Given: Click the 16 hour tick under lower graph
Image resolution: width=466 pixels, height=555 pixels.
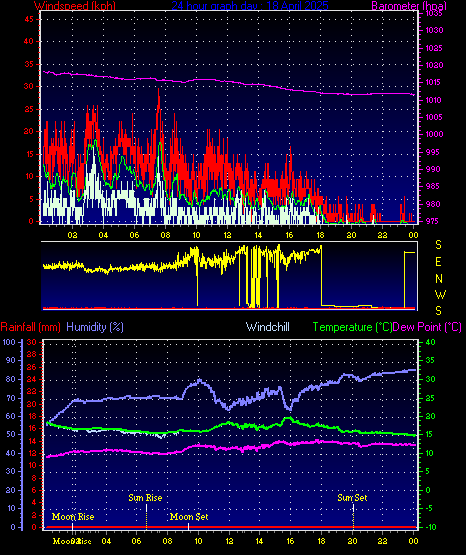Looking at the screenshot, I should (290, 541).
